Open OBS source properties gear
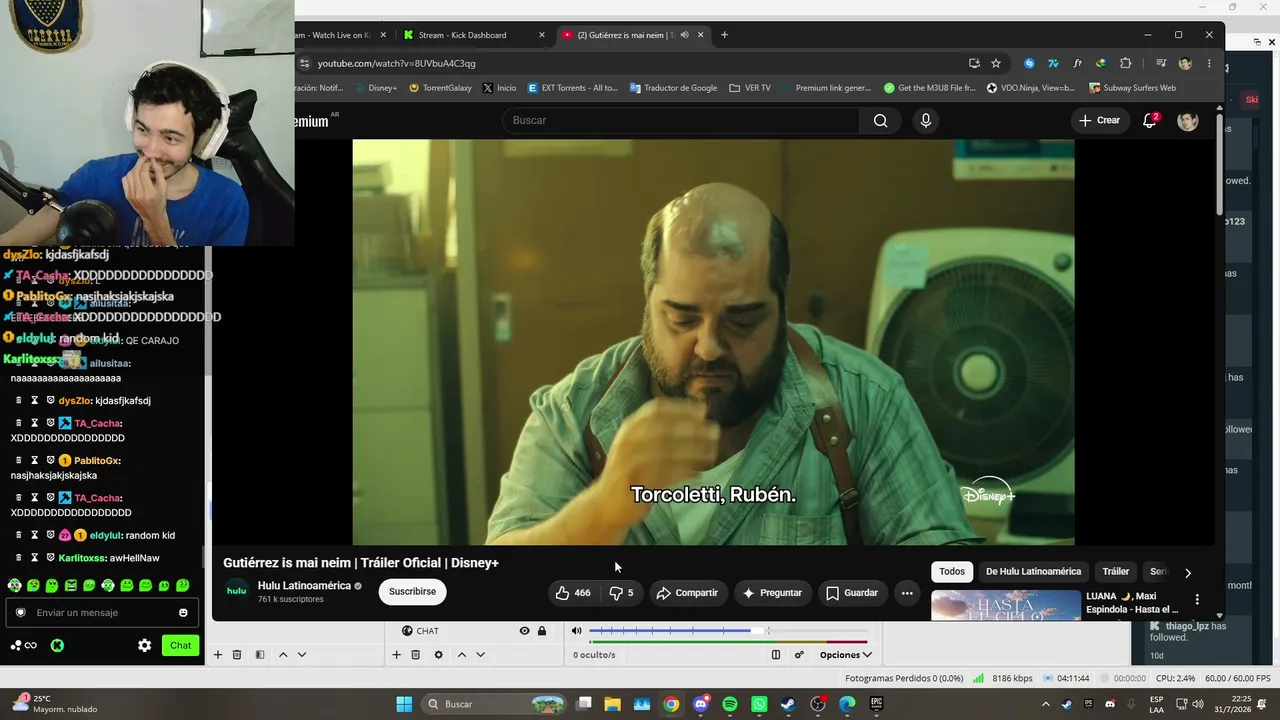Viewport: 1280px width, 720px height. pos(438,655)
